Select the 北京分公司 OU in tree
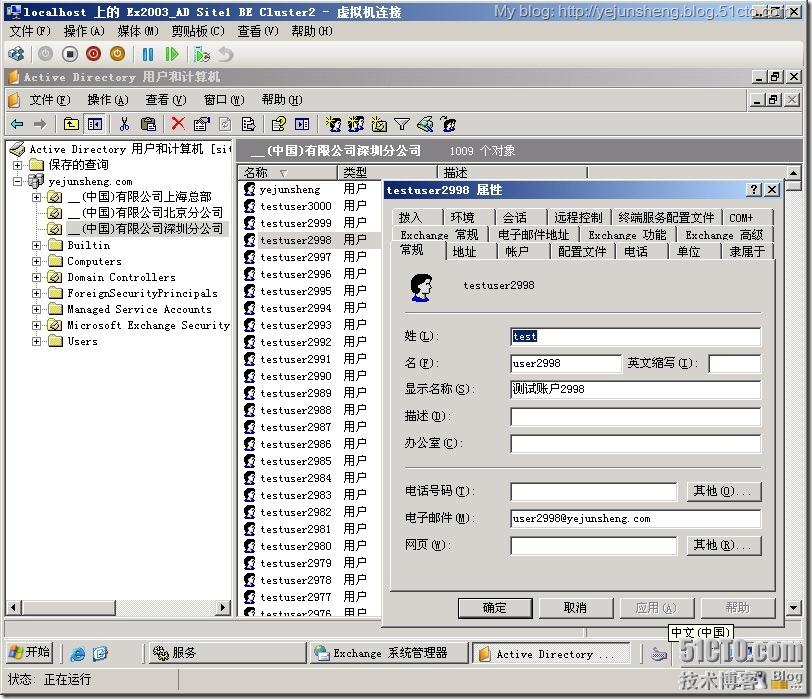 click(x=146, y=213)
